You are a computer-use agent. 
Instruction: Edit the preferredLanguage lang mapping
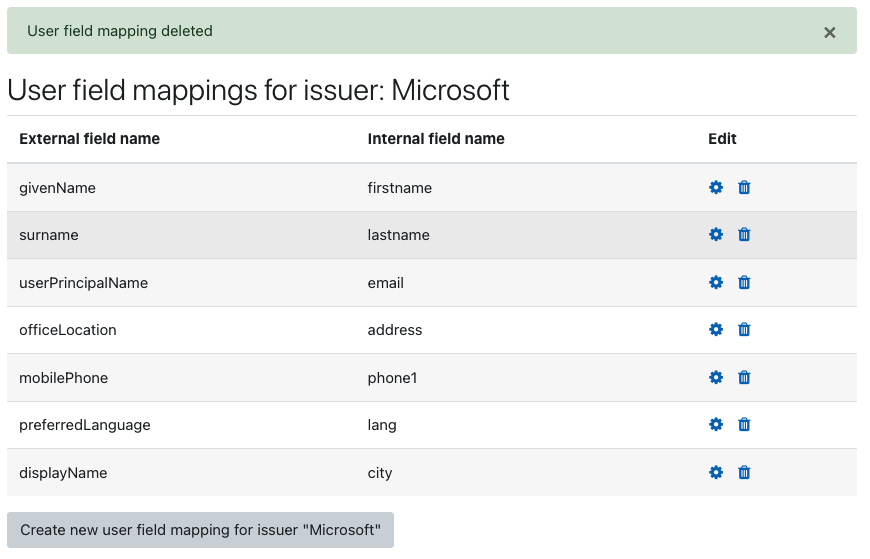pyautogui.click(x=716, y=425)
